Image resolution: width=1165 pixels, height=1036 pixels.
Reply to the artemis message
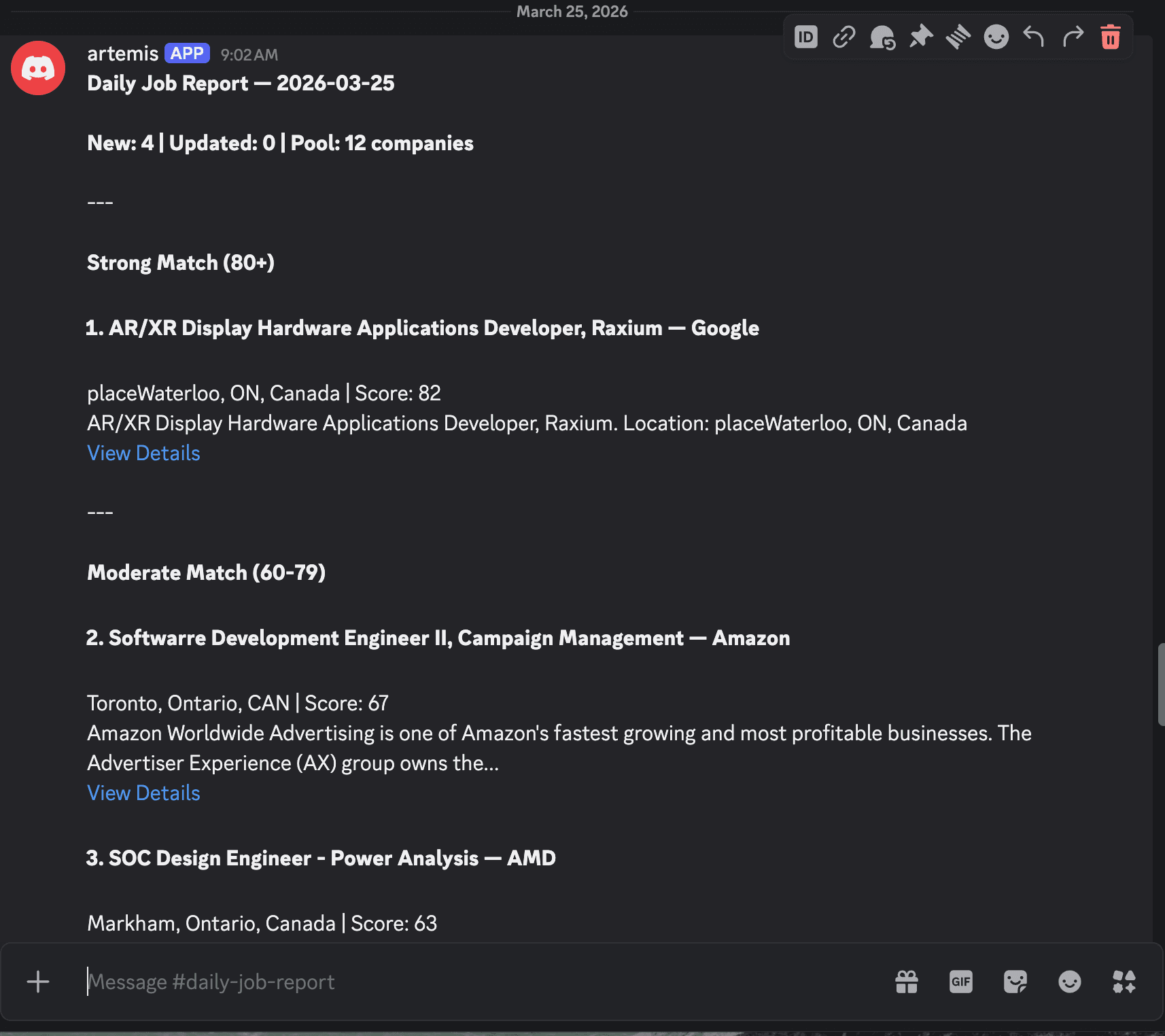(x=1034, y=37)
